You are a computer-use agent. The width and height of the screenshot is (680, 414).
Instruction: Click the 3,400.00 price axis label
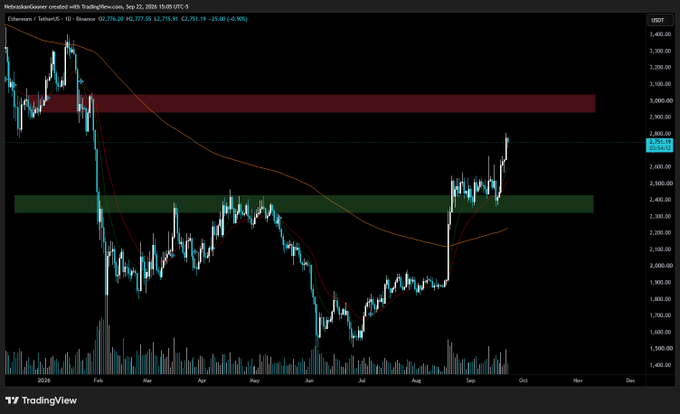[661, 34]
